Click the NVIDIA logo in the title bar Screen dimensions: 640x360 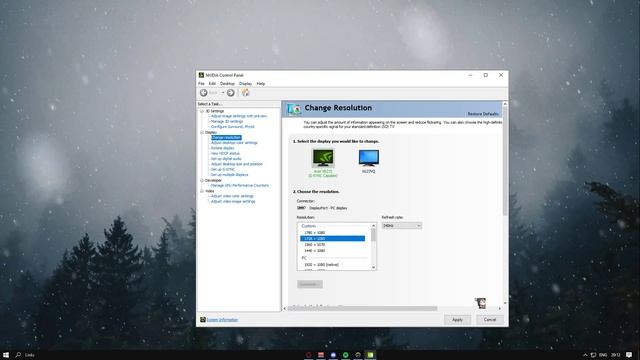pyautogui.click(x=201, y=75)
